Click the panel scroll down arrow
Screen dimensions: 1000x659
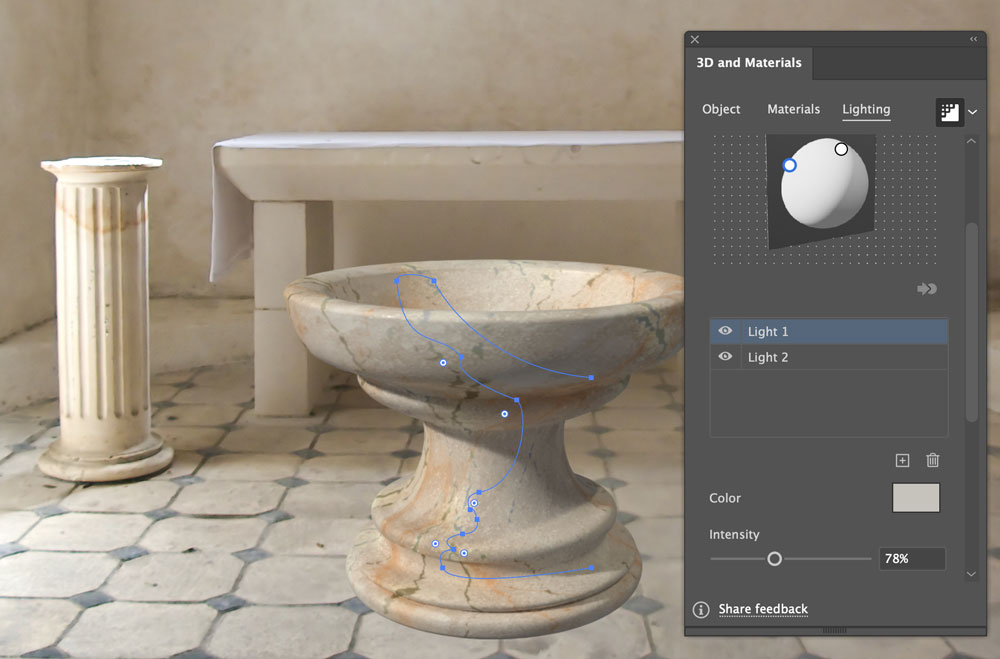(x=971, y=574)
